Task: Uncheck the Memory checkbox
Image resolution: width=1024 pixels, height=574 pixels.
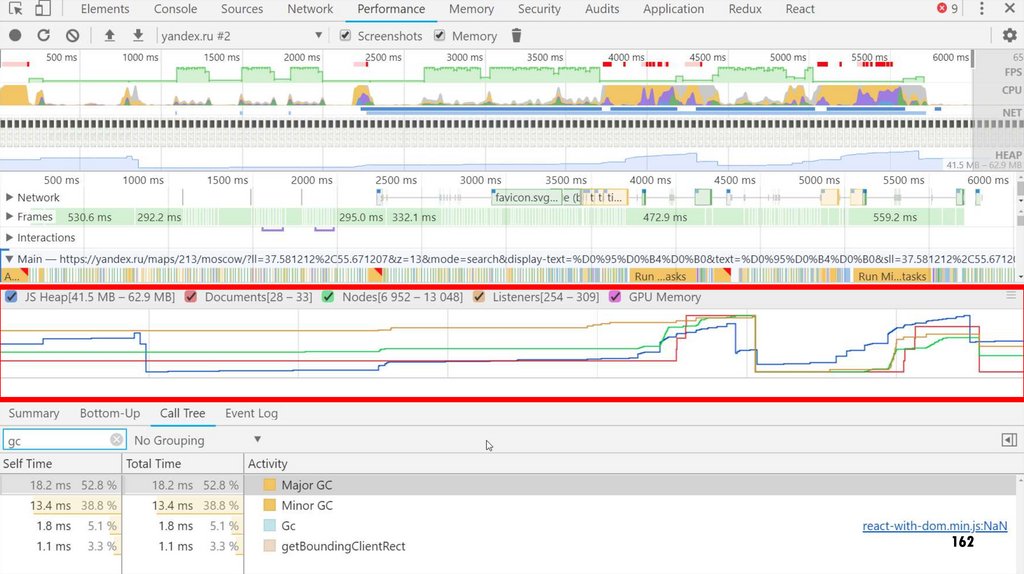Action: [x=440, y=35]
